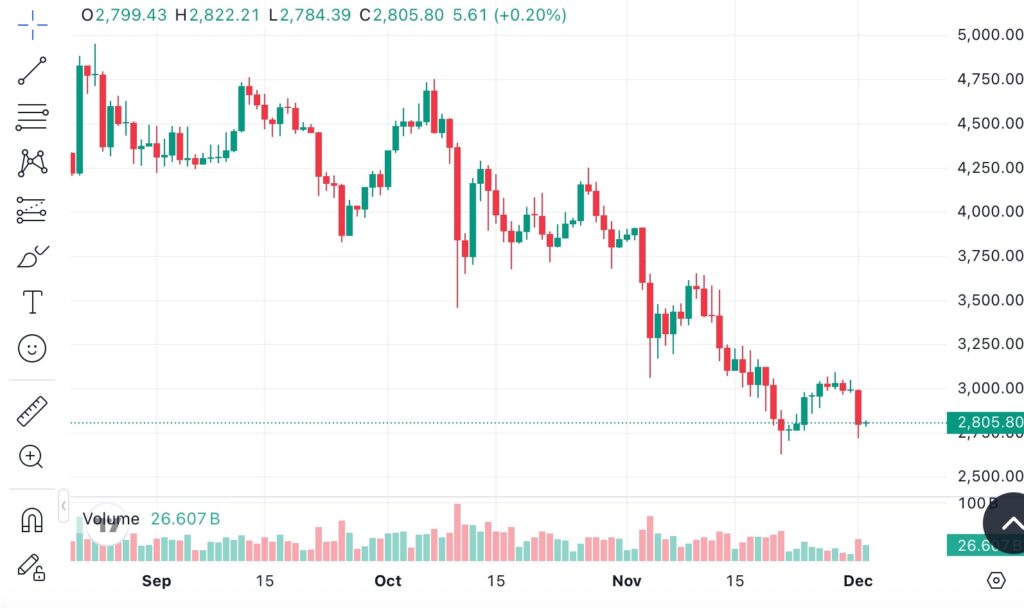Select the text annotation tool
Screen dimensions: 1024x608
point(31,301)
